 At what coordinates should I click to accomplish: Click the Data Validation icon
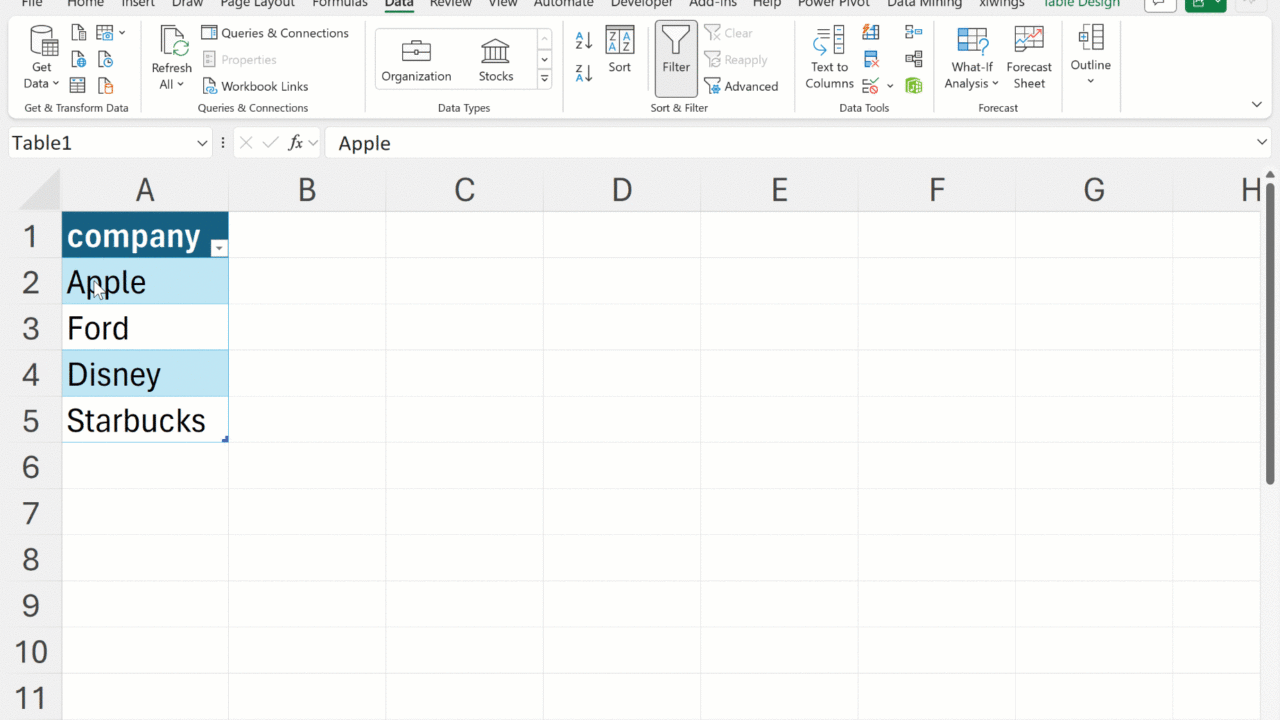871,86
